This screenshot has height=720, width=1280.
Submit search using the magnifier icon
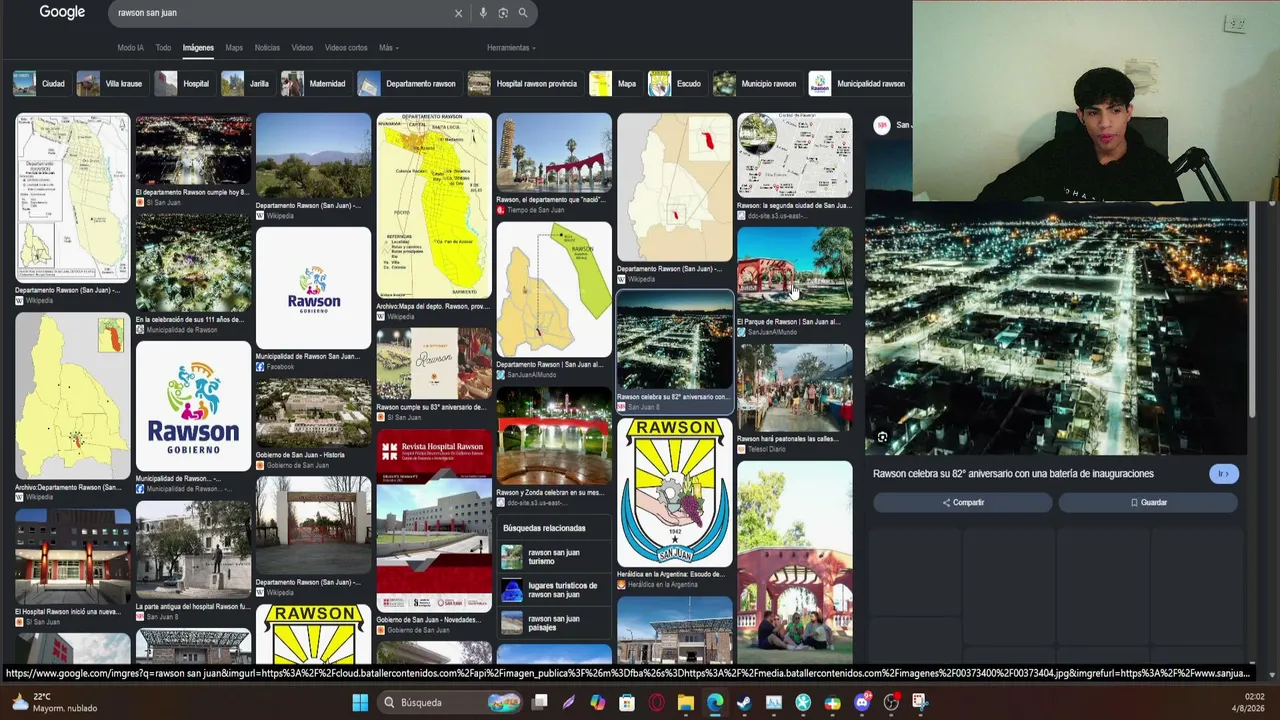522,13
